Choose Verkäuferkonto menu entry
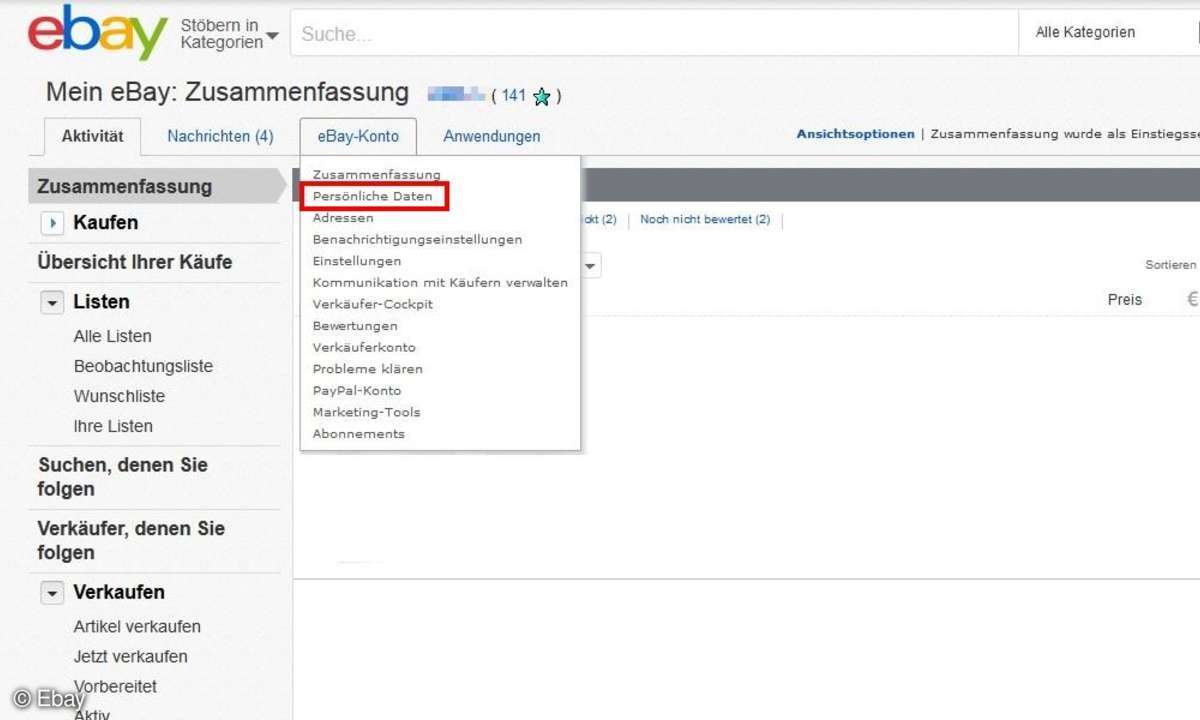 pos(364,347)
